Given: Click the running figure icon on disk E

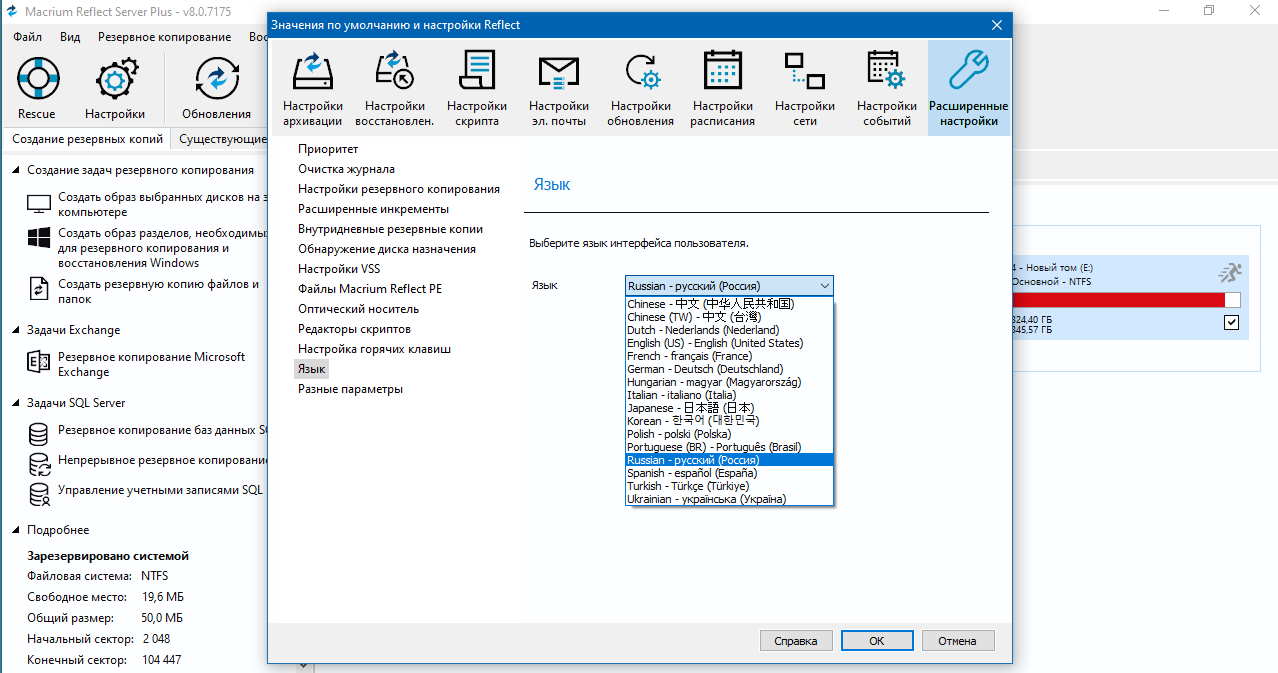Looking at the screenshot, I should pyautogui.click(x=1229, y=273).
